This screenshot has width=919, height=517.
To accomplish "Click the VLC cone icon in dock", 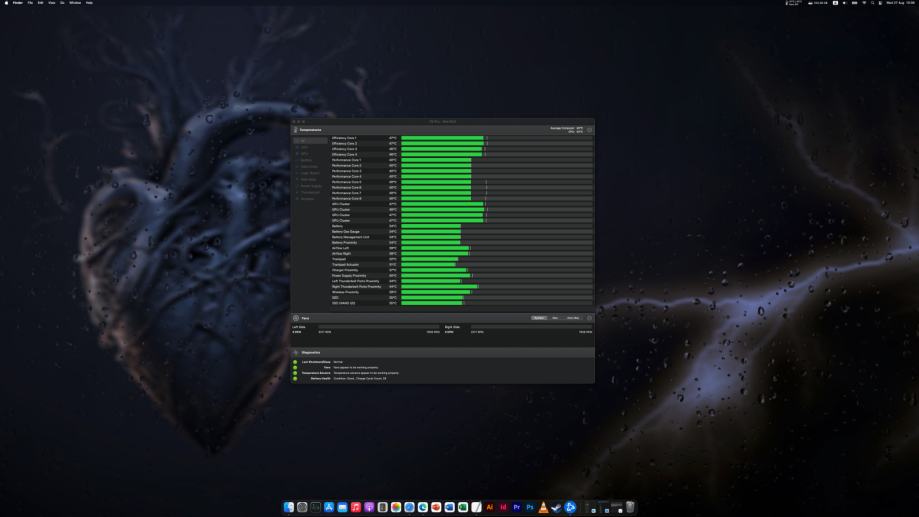I will pyautogui.click(x=543, y=508).
